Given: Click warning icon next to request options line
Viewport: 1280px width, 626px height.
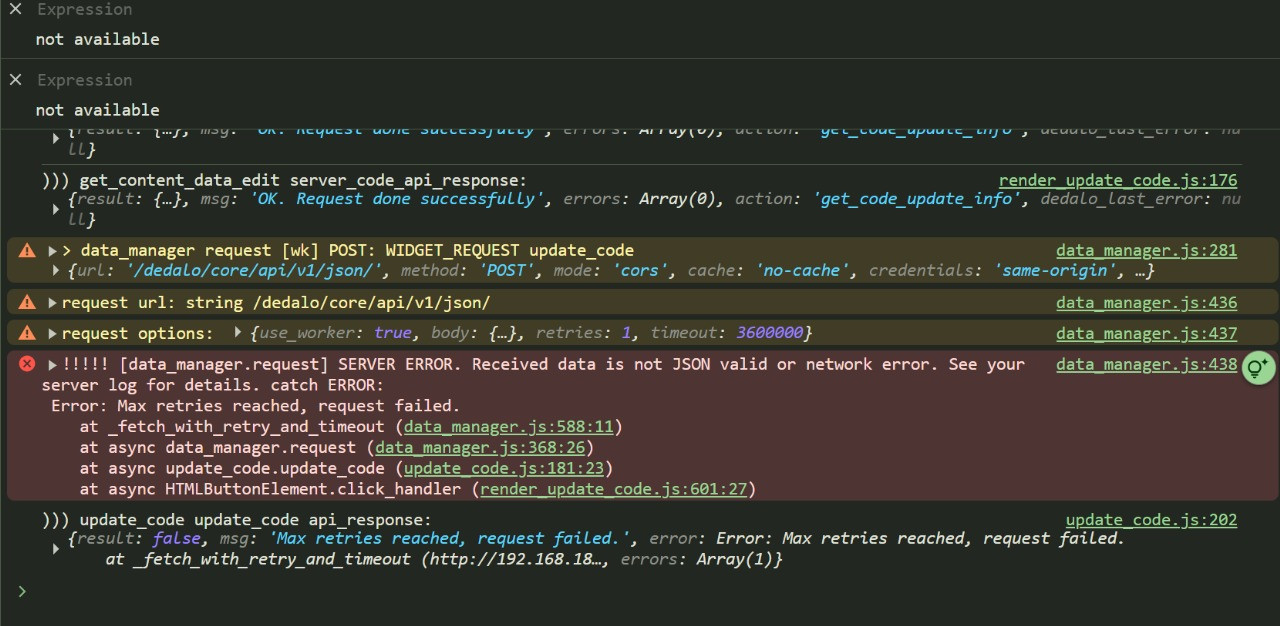Looking at the screenshot, I should (x=27, y=334).
